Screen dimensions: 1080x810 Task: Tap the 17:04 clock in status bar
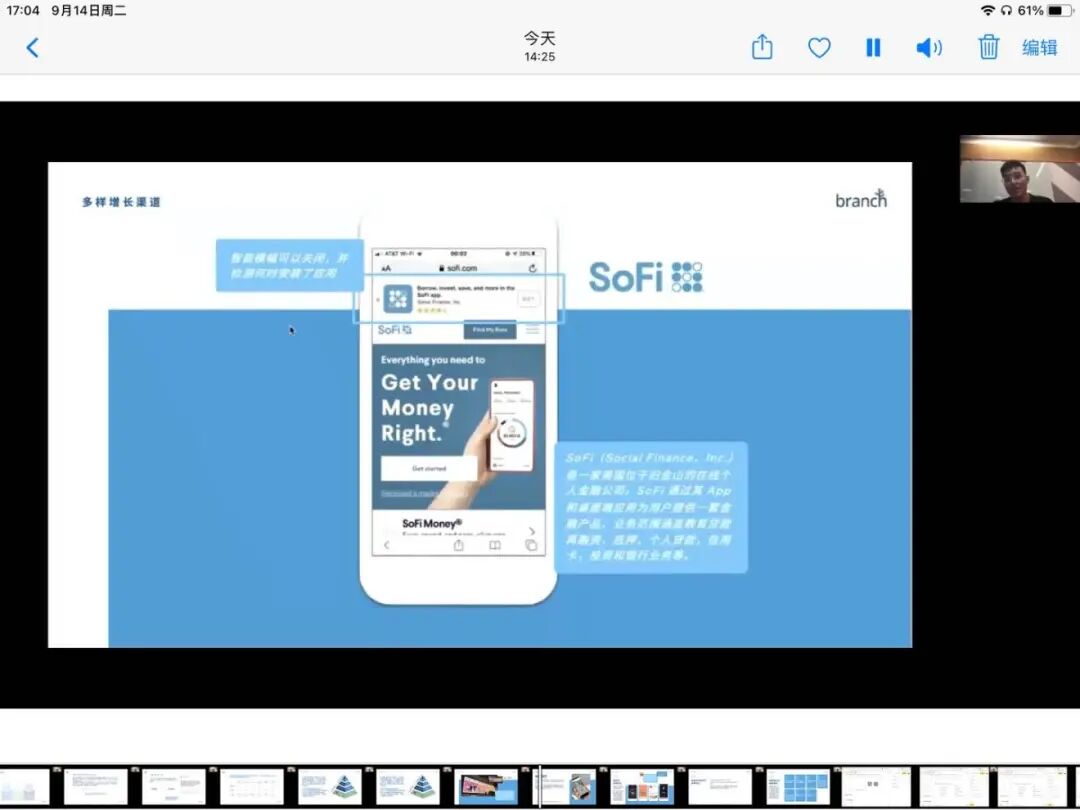pos(23,10)
